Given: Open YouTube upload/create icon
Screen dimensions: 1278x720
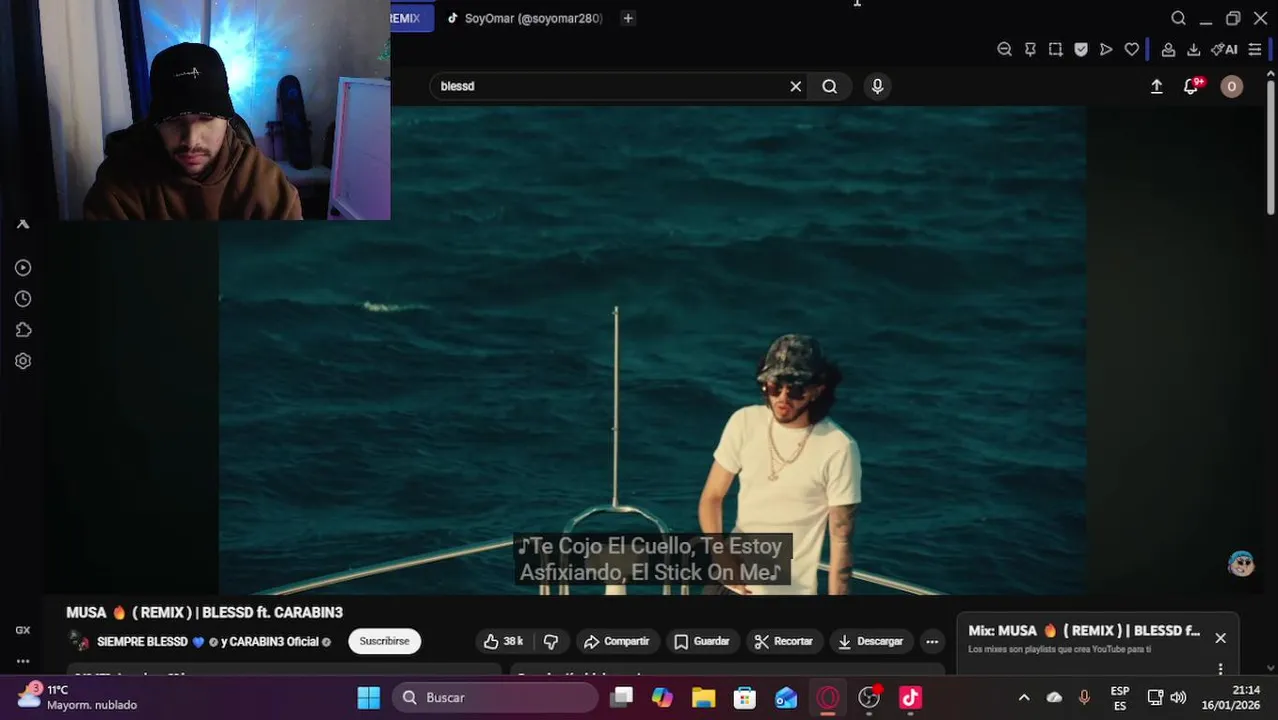Looking at the screenshot, I should pos(1156,86).
